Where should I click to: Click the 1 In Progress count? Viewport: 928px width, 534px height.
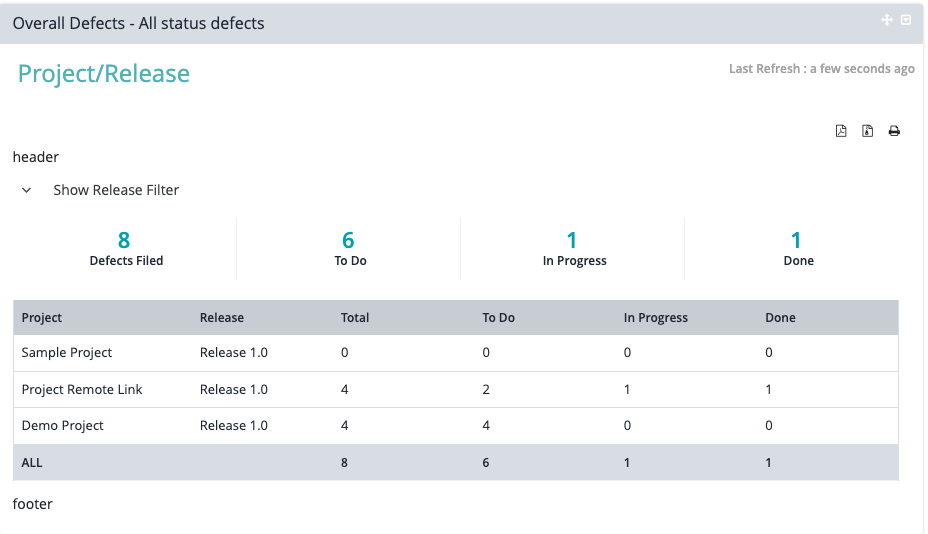(572, 240)
